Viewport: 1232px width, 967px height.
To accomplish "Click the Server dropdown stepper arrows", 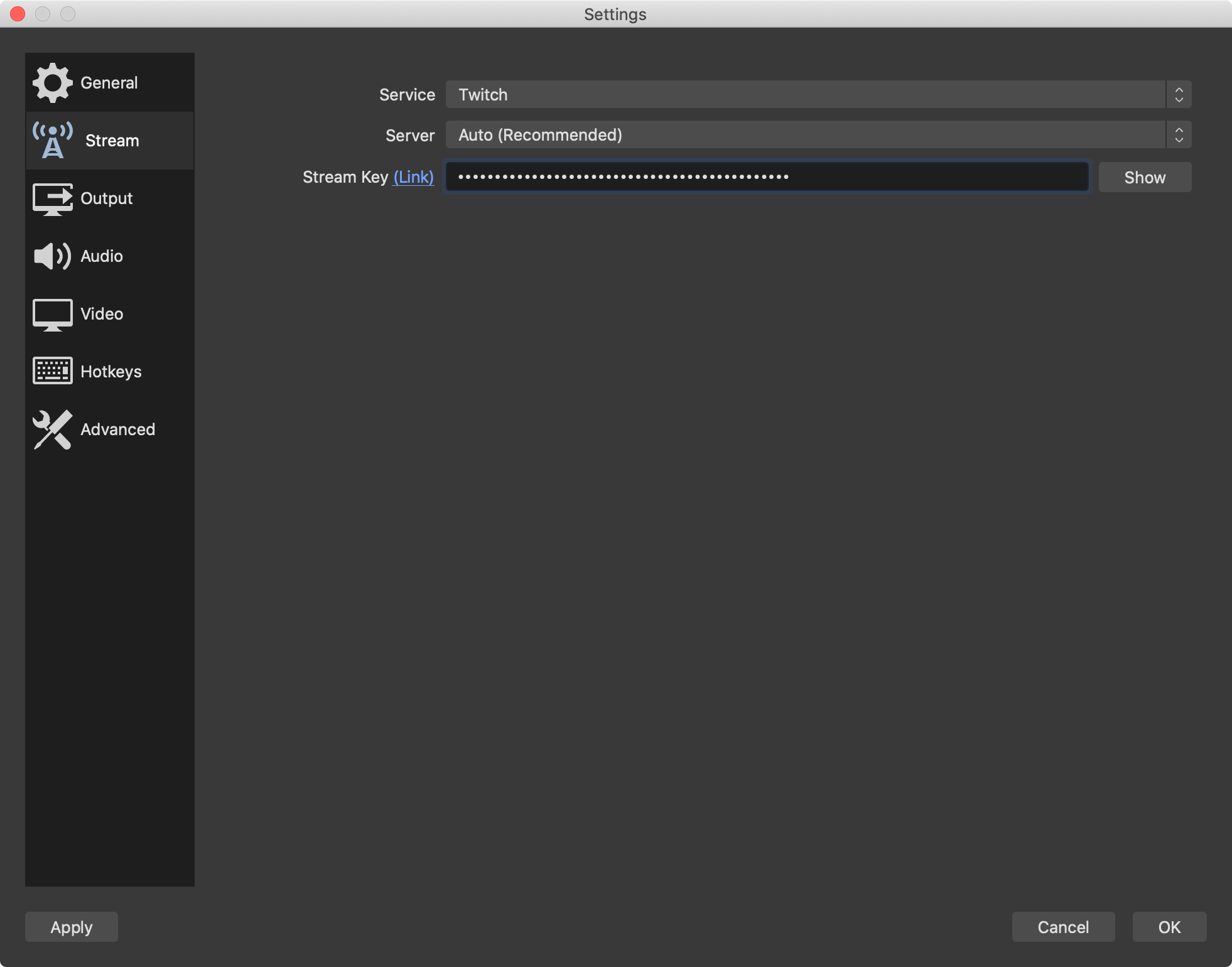I will pyautogui.click(x=1179, y=135).
